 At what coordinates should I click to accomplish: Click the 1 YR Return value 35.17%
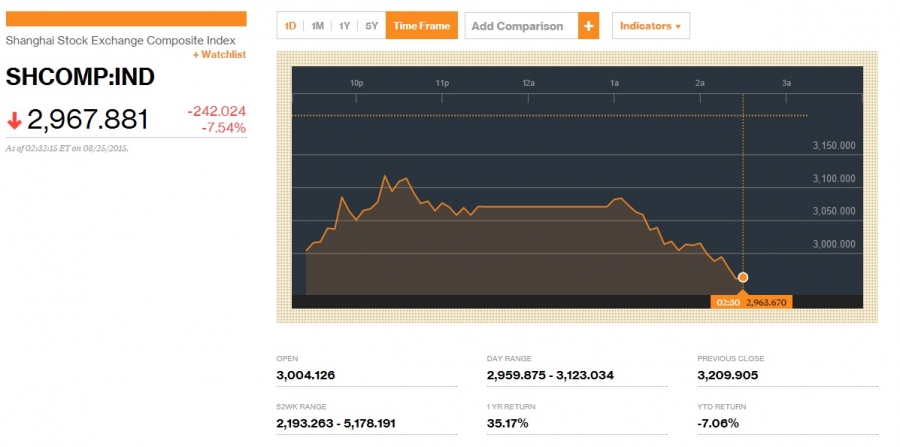tap(507, 424)
